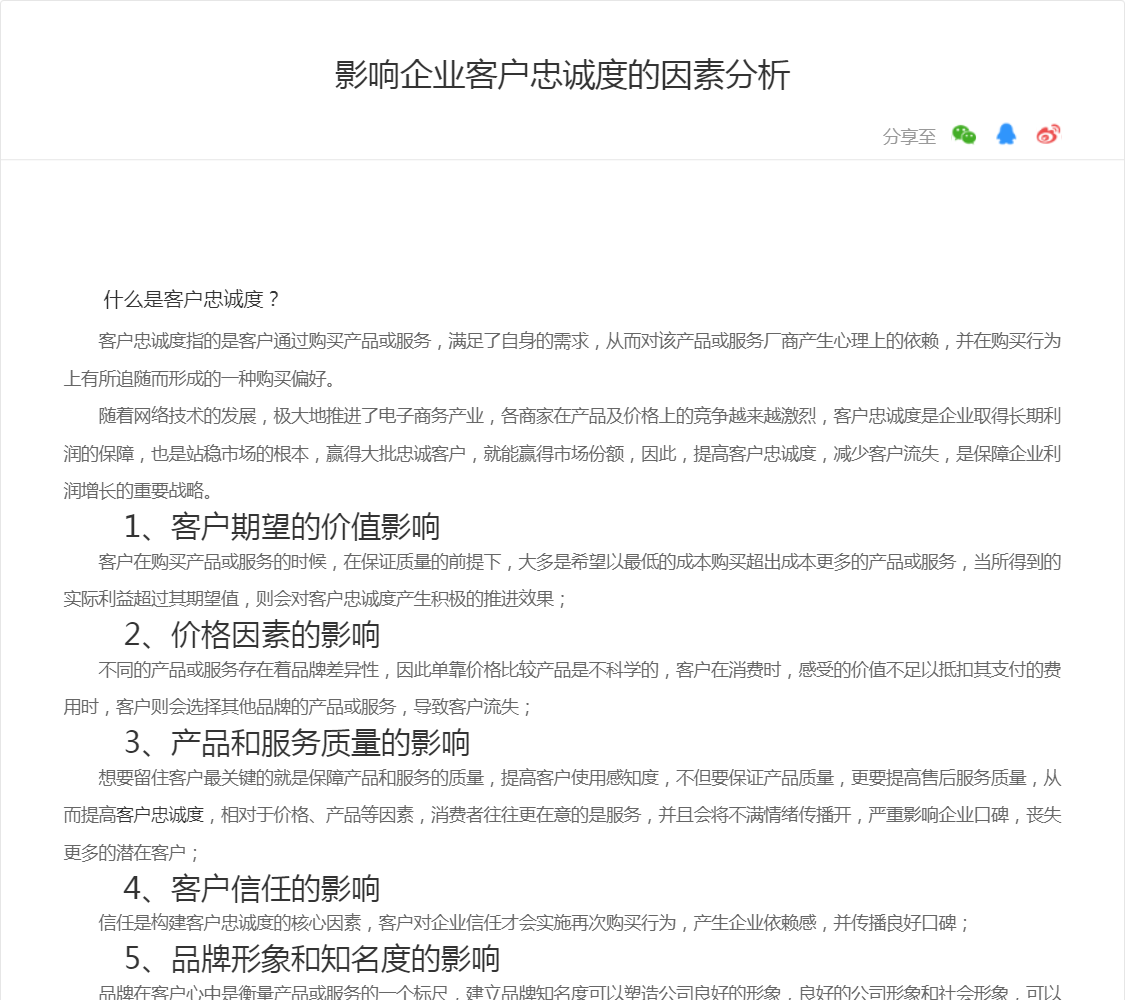Click the article title '影响企业客户忠诚度的因素分析'
The height and width of the screenshot is (1000, 1125).
click(562, 76)
